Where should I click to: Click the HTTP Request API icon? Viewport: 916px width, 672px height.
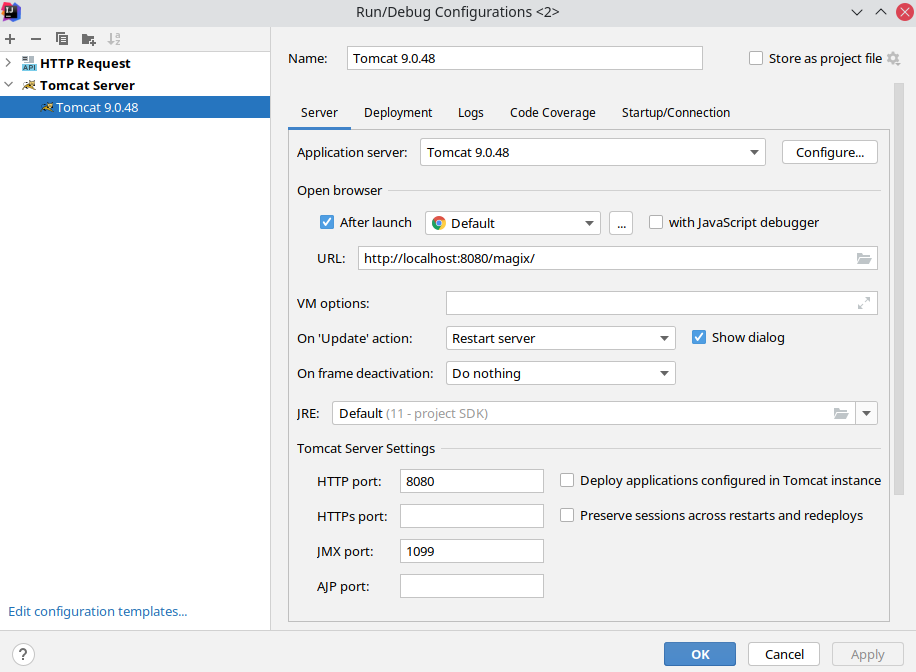coord(29,63)
